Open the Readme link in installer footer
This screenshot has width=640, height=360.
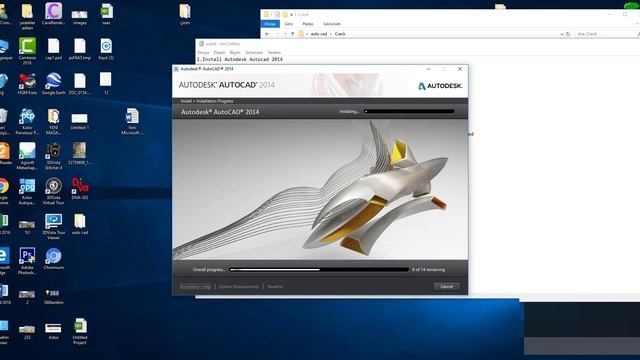pos(275,287)
